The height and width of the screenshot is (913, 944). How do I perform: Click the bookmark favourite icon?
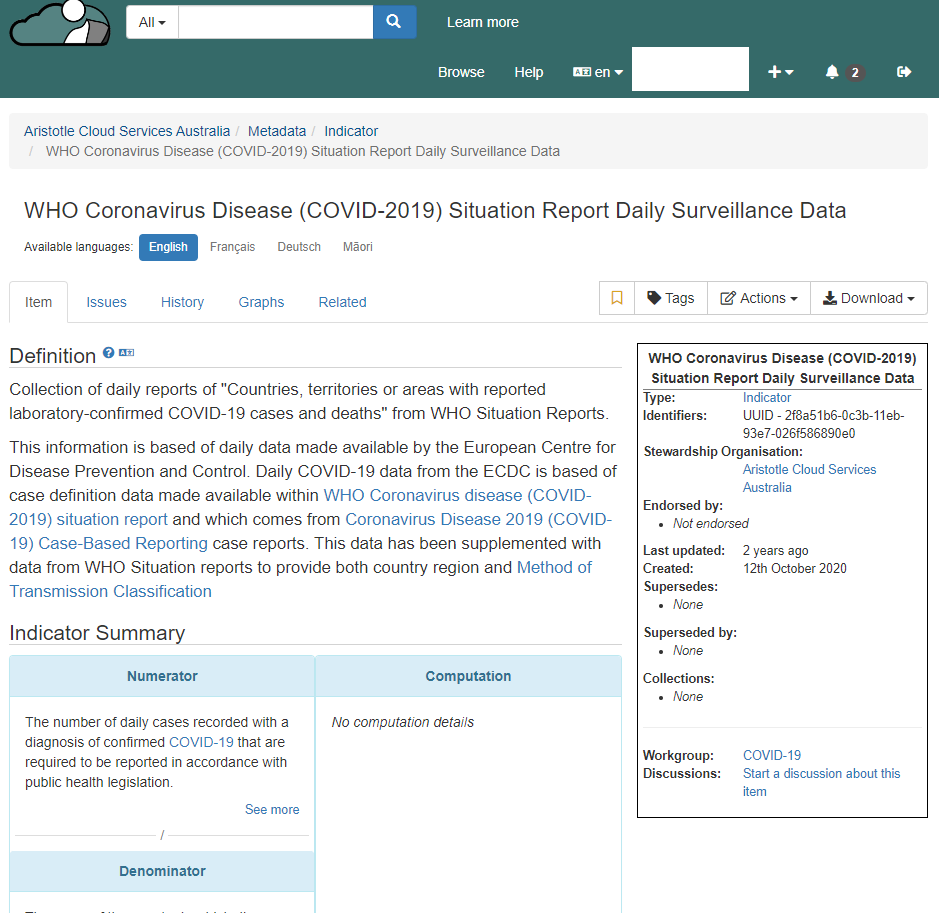point(617,298)
